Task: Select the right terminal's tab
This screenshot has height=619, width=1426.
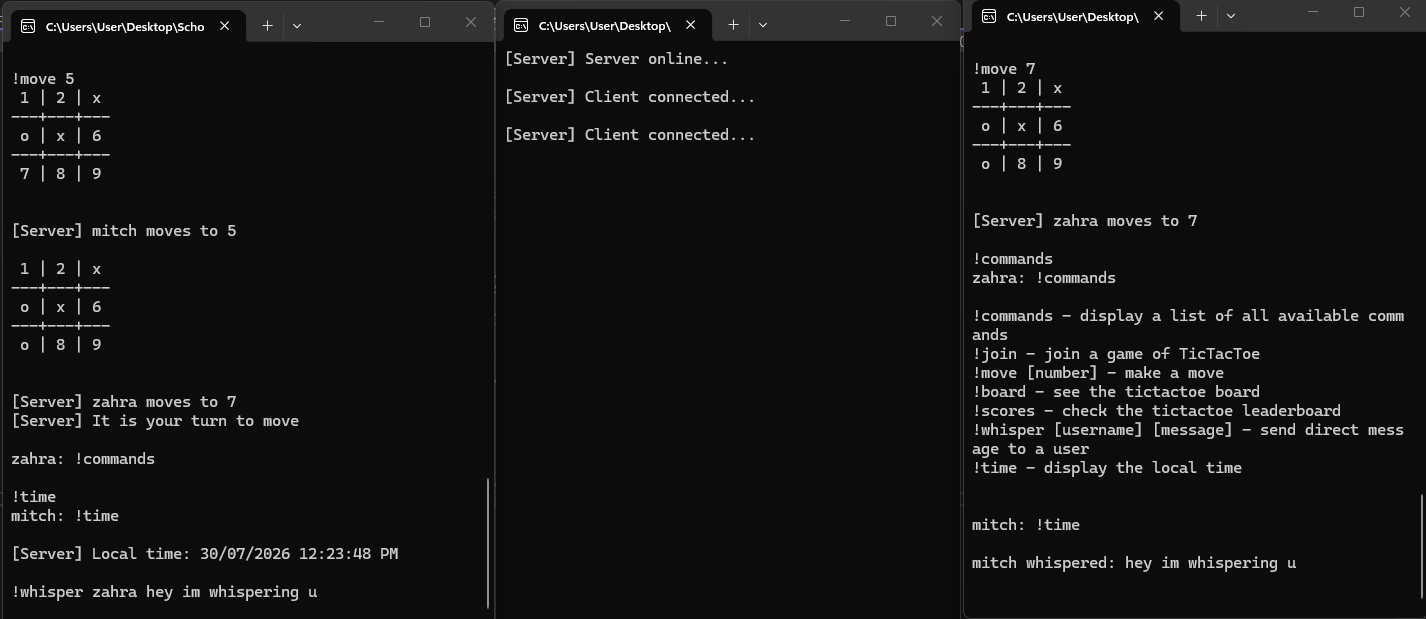Action: point(1075,15)
